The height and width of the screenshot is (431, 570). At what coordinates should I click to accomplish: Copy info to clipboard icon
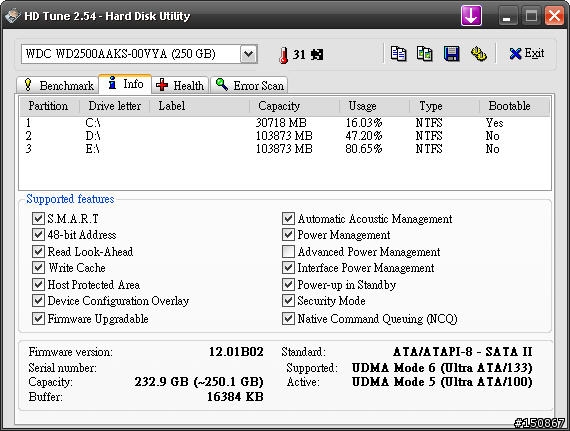pos(398,54)
